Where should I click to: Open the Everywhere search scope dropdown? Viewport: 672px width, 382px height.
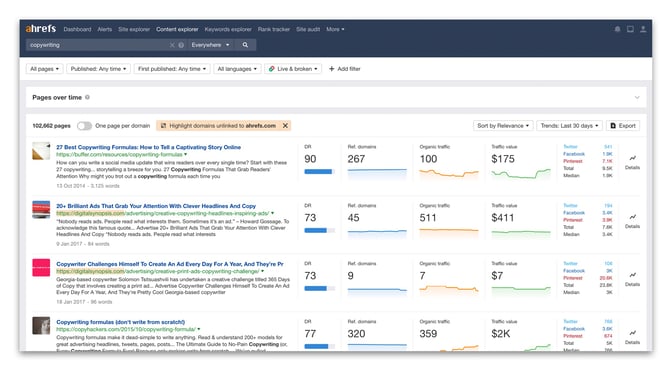[x=210, y=45]
